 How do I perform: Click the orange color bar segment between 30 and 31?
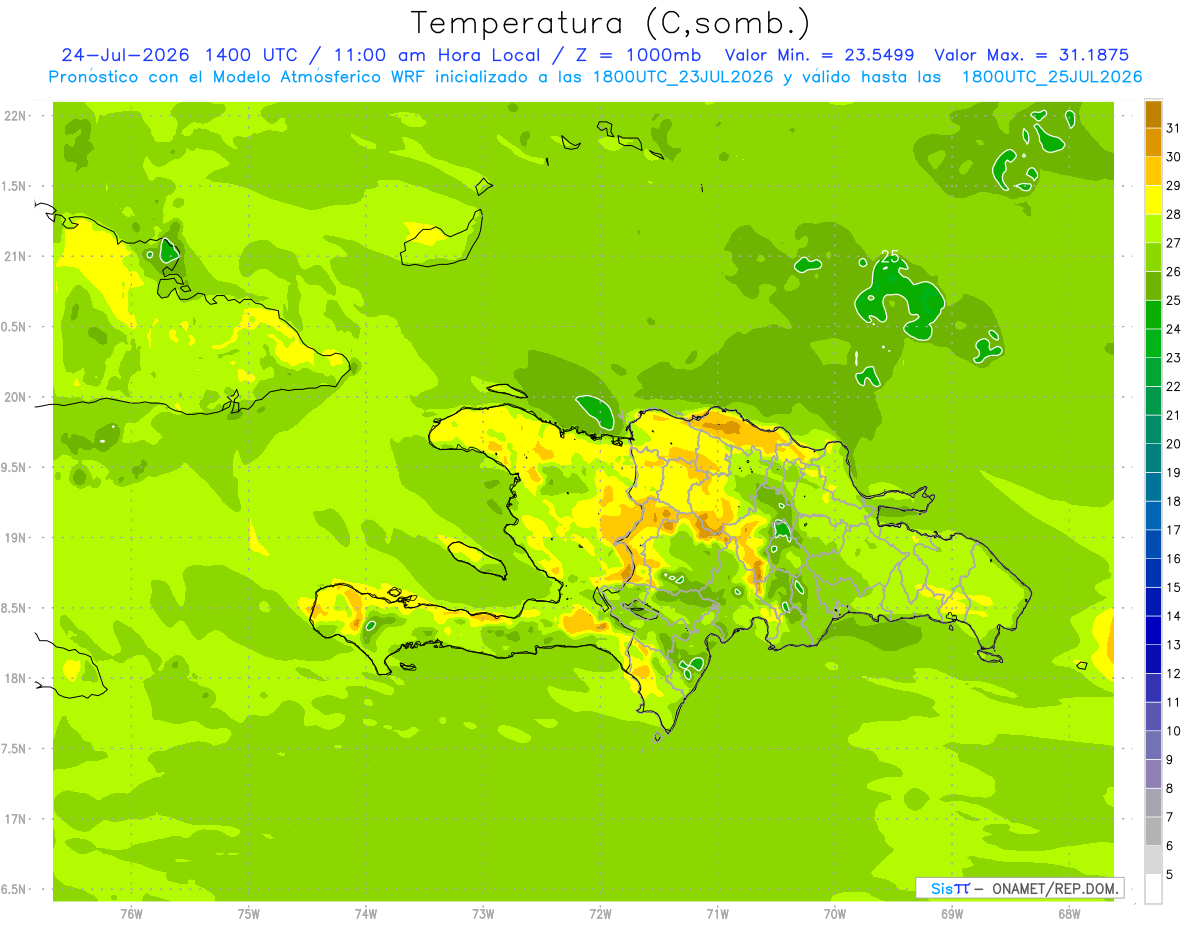[1153, 142]
